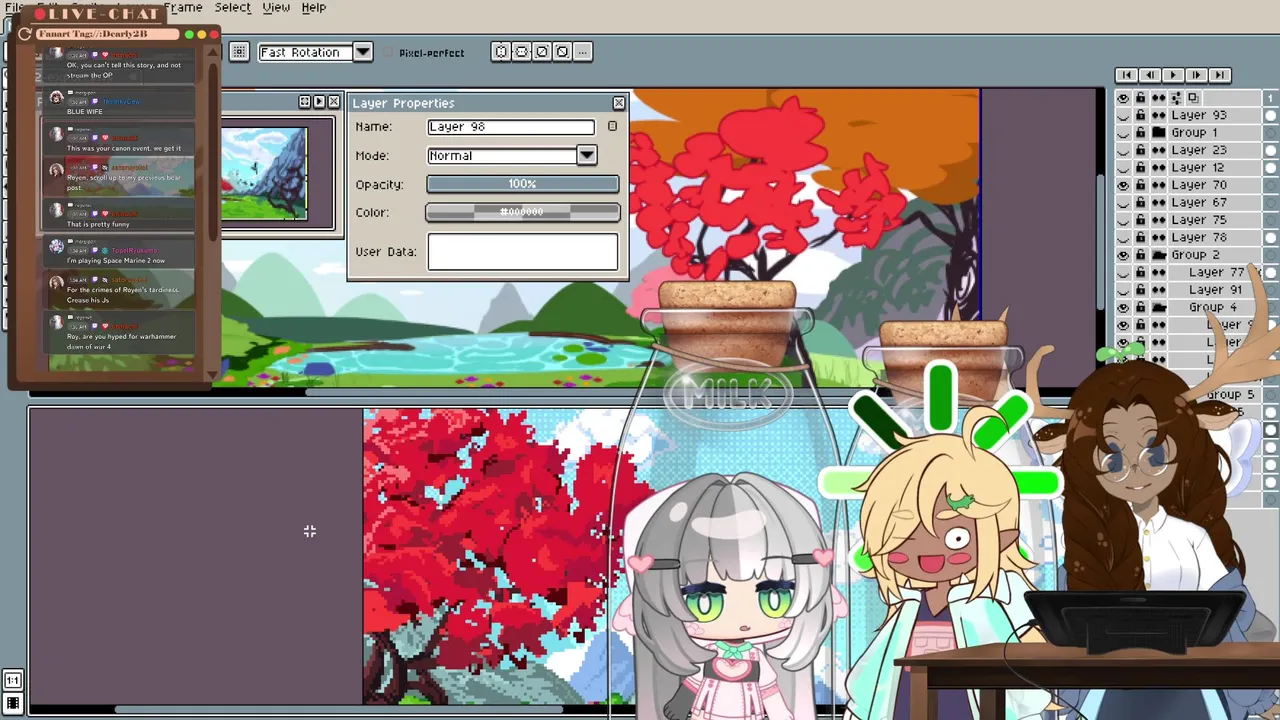The height and width of the screenshot is (720, 1280).
Task: Click the 1:1 zoom icon bottom-left
Action: [12, 681]
